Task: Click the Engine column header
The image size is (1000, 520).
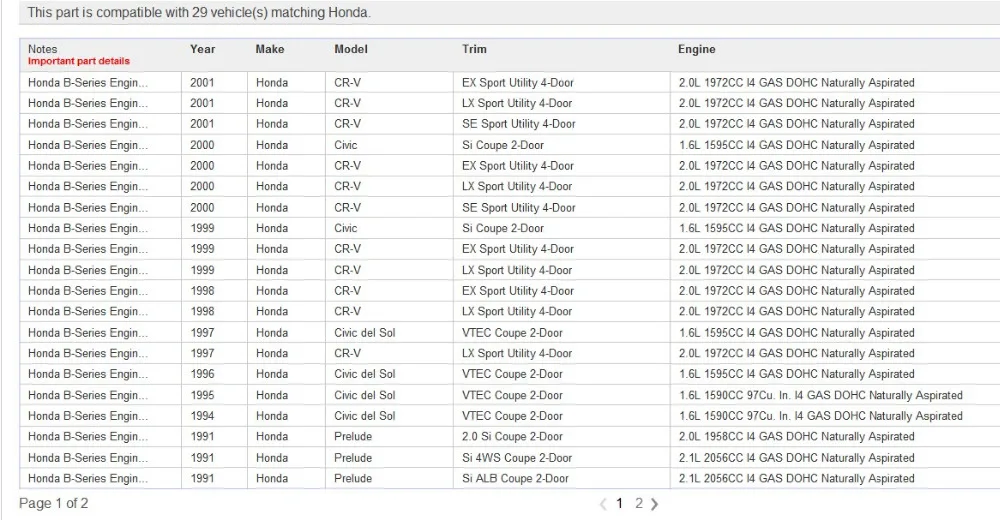Action: click(696, 49)
